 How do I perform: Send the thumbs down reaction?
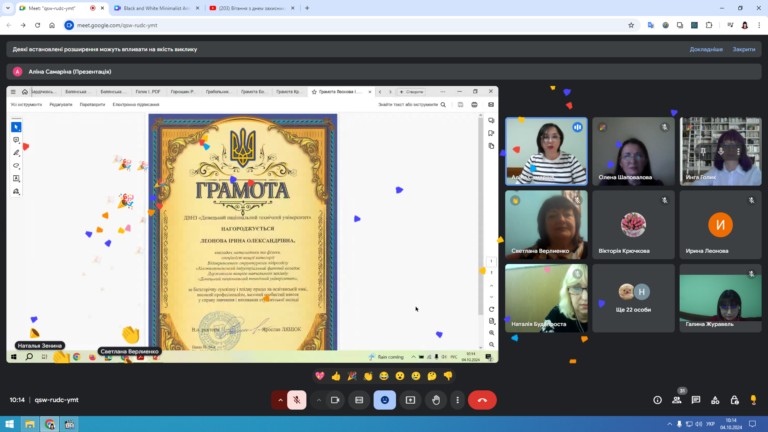[x=448, y=376]
